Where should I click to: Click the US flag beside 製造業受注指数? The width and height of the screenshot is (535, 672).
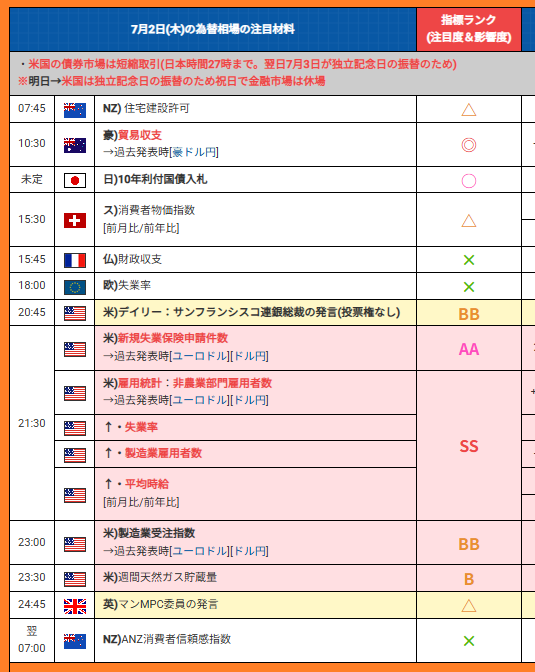pyautogui.click(x=75, y=544)
